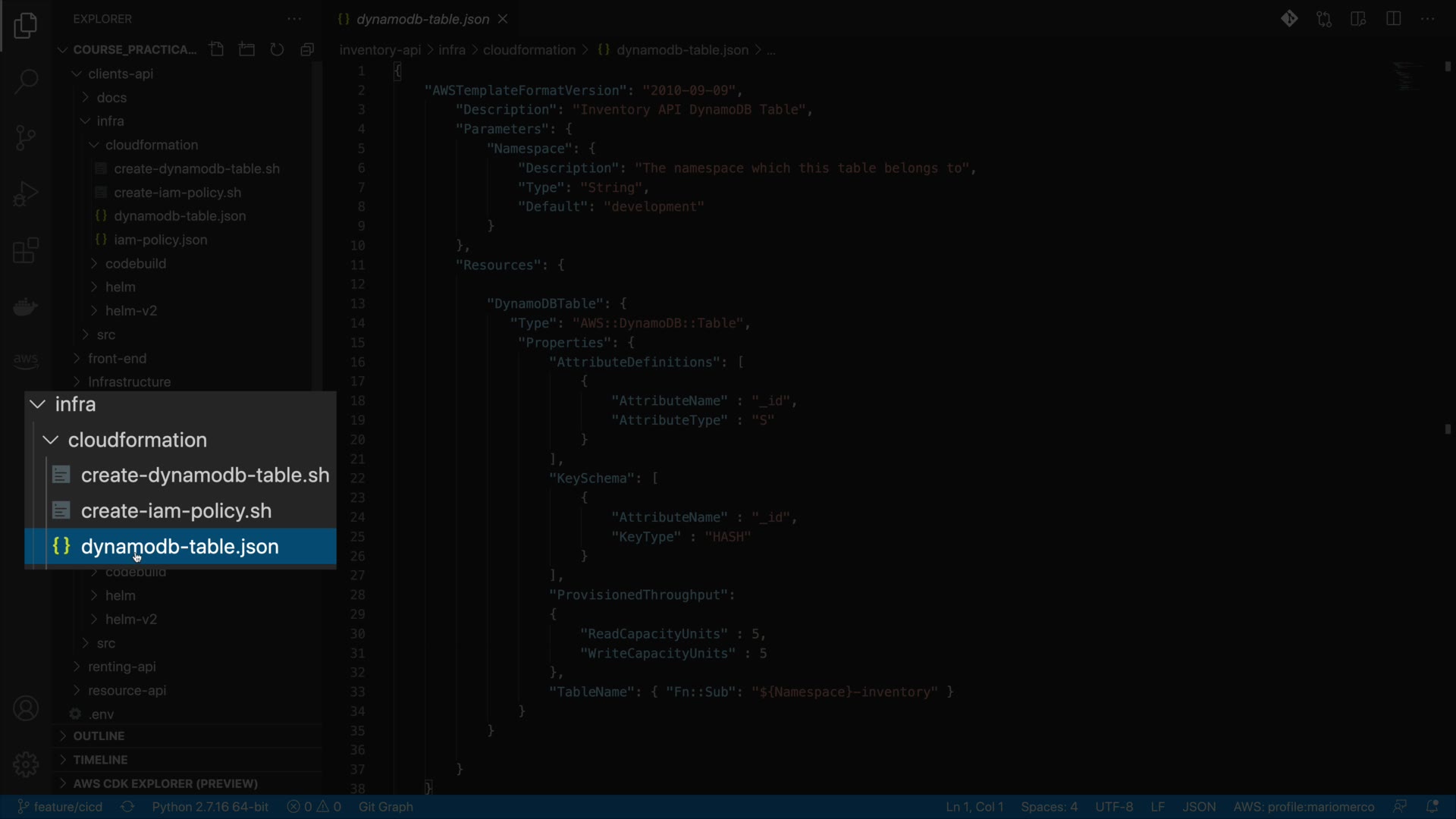1456x819 pixels.
Task: Collapse the magnified cloudformation folder
Action: [136, 441]
